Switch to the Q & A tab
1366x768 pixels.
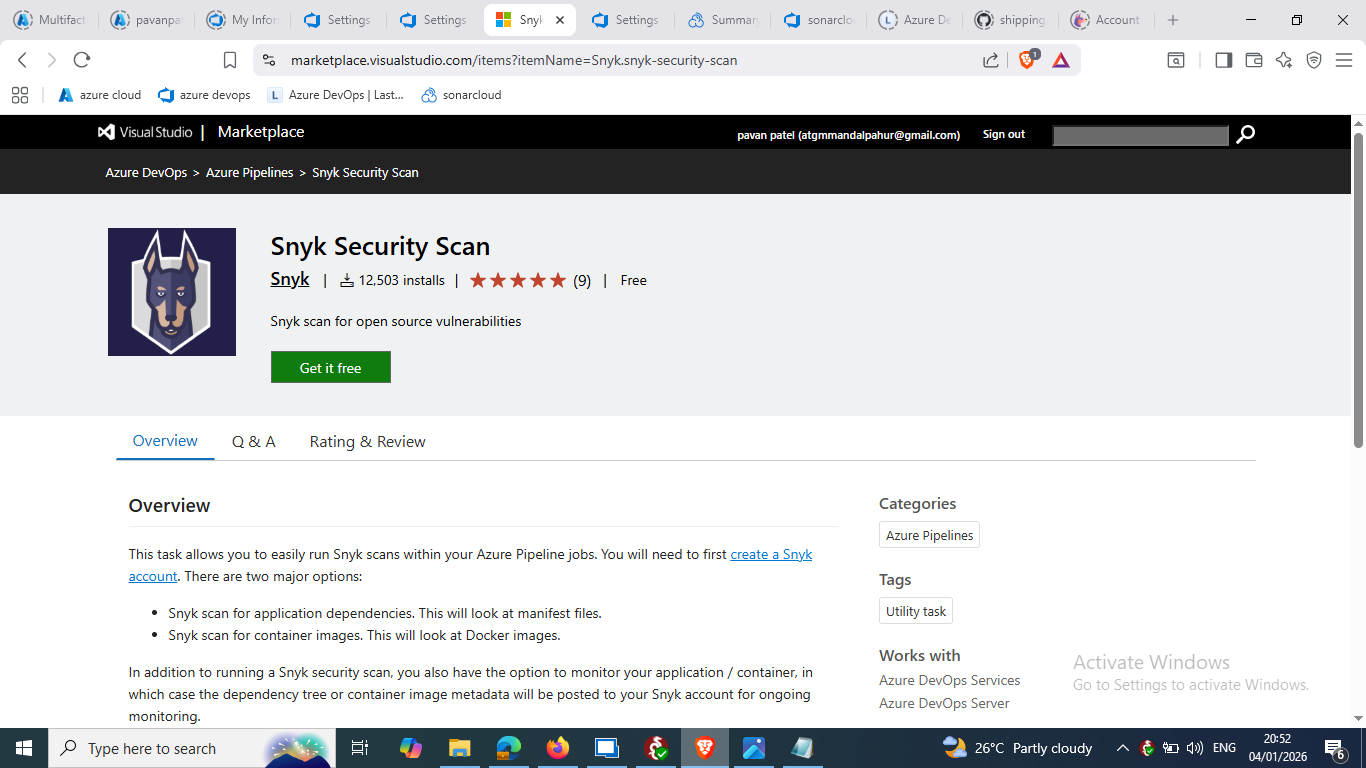click(253, 441)
